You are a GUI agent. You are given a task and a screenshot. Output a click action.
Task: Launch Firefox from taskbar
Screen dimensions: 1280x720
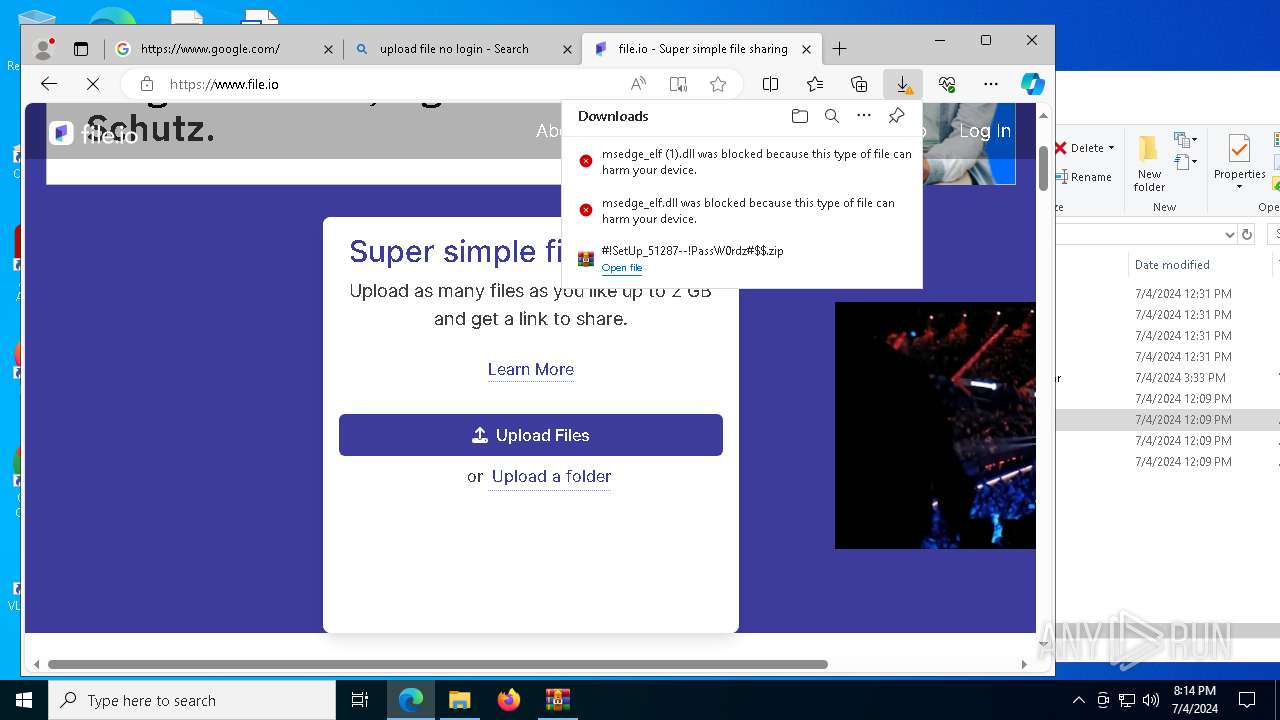pos(508,700)
